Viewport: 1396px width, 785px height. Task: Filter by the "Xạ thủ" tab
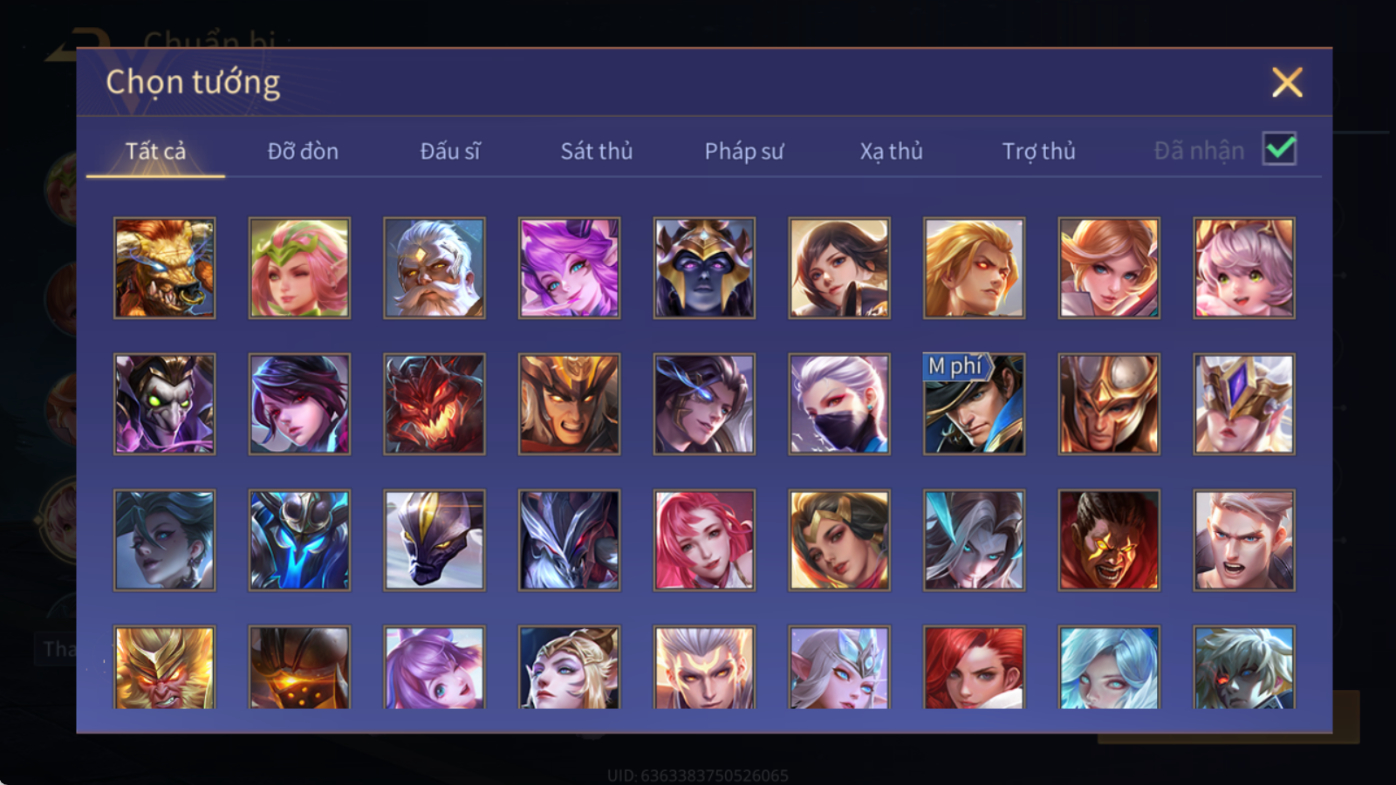[891, 151]
